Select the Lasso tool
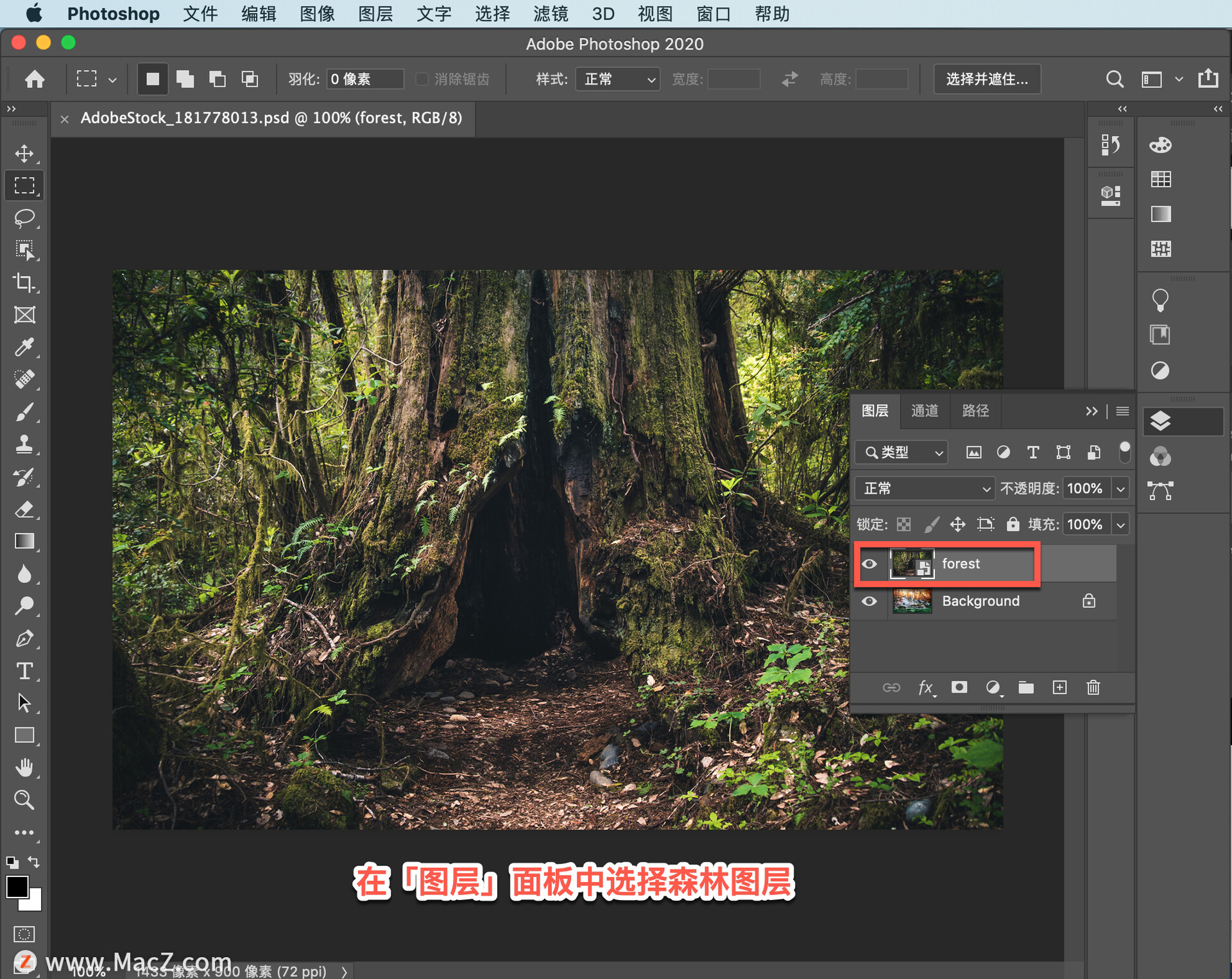The width and height of the screenshot is (1232, 979). 24,218
